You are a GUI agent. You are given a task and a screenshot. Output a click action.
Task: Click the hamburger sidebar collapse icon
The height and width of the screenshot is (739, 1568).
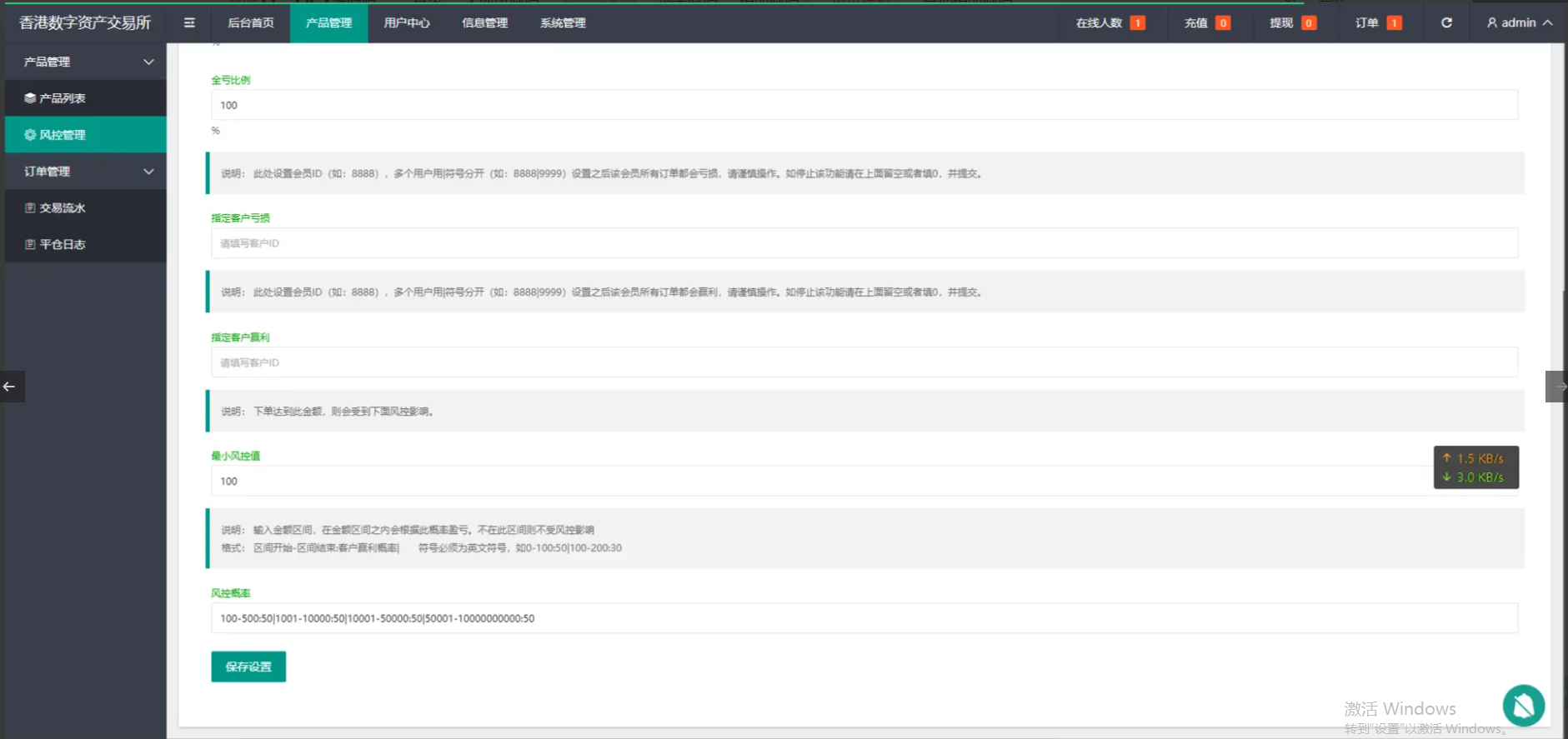click(x=189, y=22)
